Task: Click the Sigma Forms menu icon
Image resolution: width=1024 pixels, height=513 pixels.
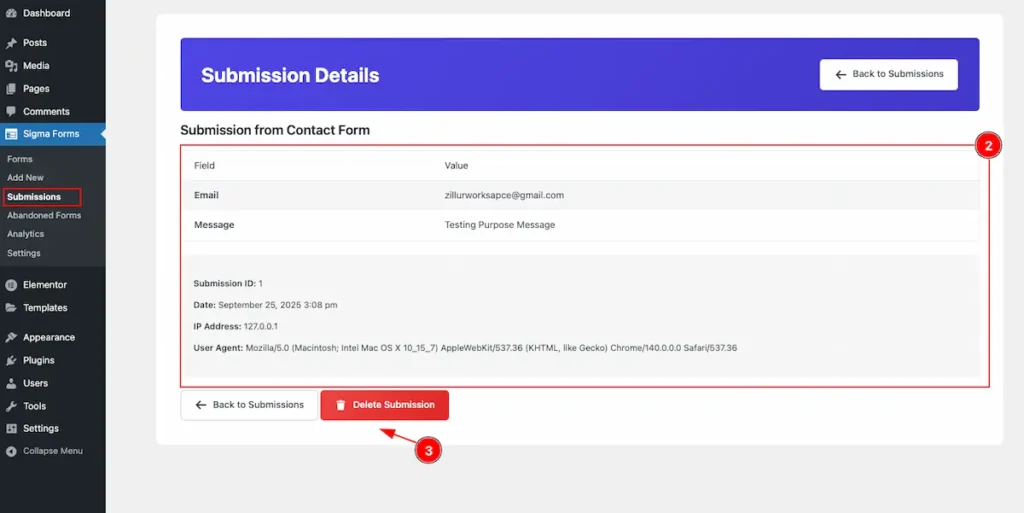Action: point(11,134)
